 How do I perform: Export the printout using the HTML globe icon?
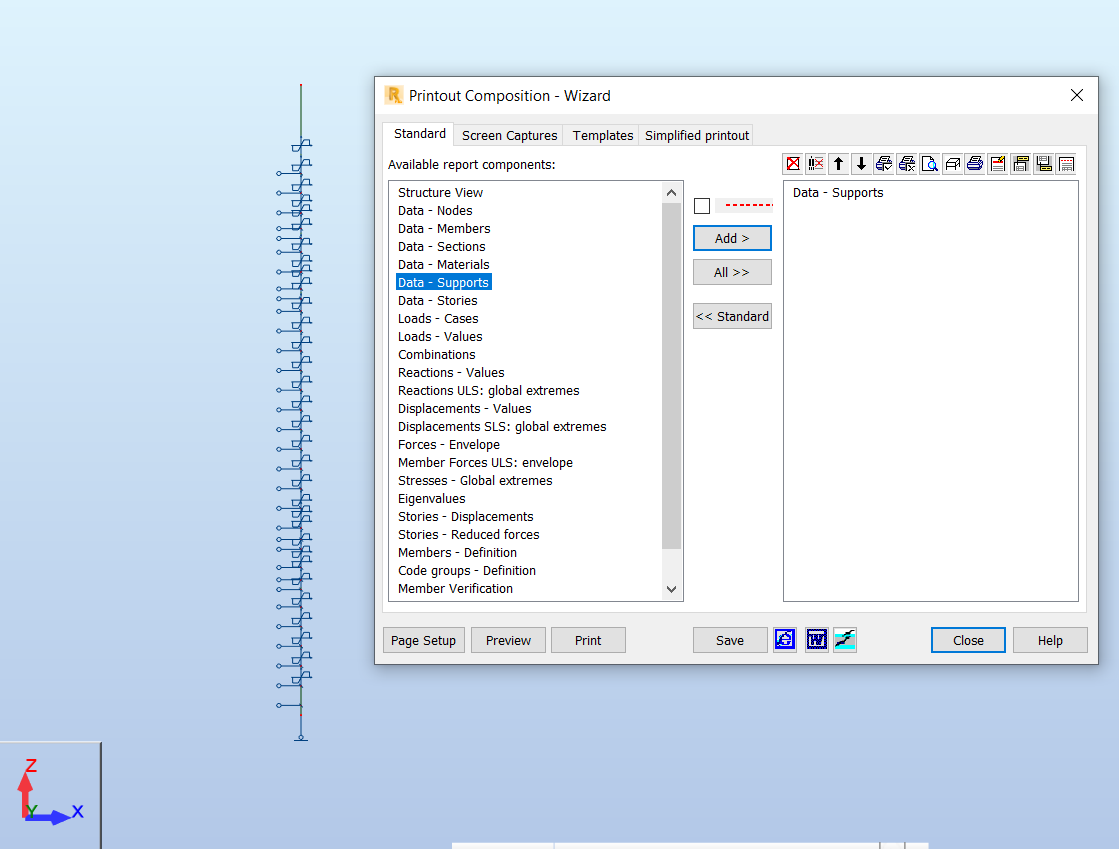click(784, 639)
